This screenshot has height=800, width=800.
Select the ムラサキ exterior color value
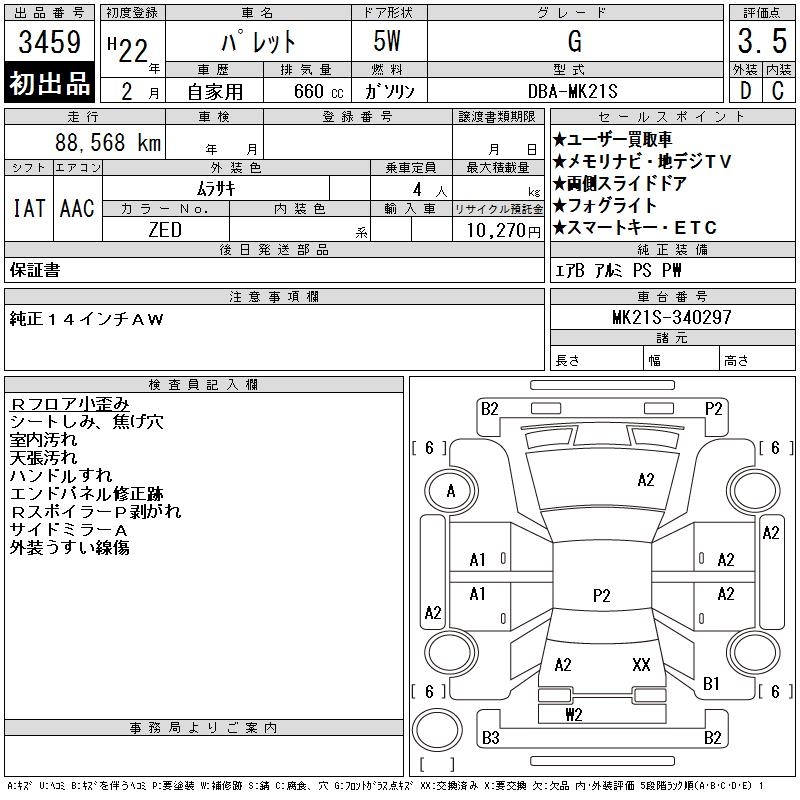tap(236, 187)
